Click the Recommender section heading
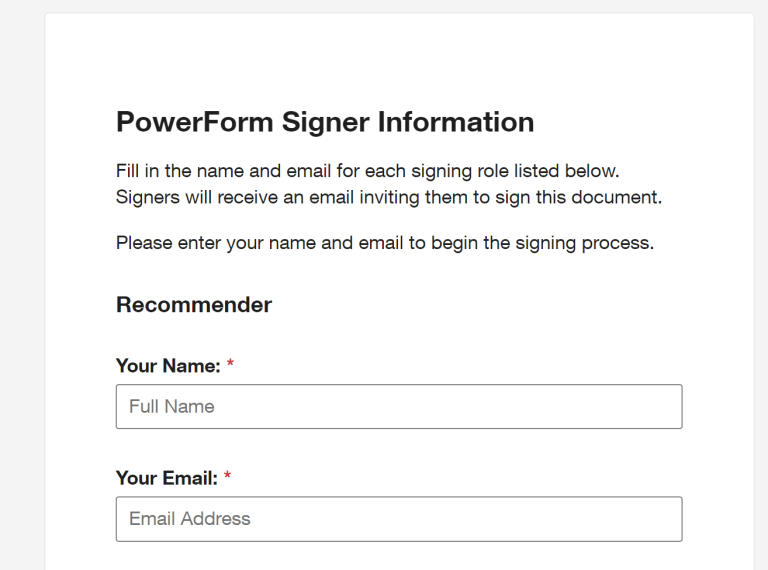Image resolution: width=768 pixels, height=570 pixels. click(x=194, y=305)
